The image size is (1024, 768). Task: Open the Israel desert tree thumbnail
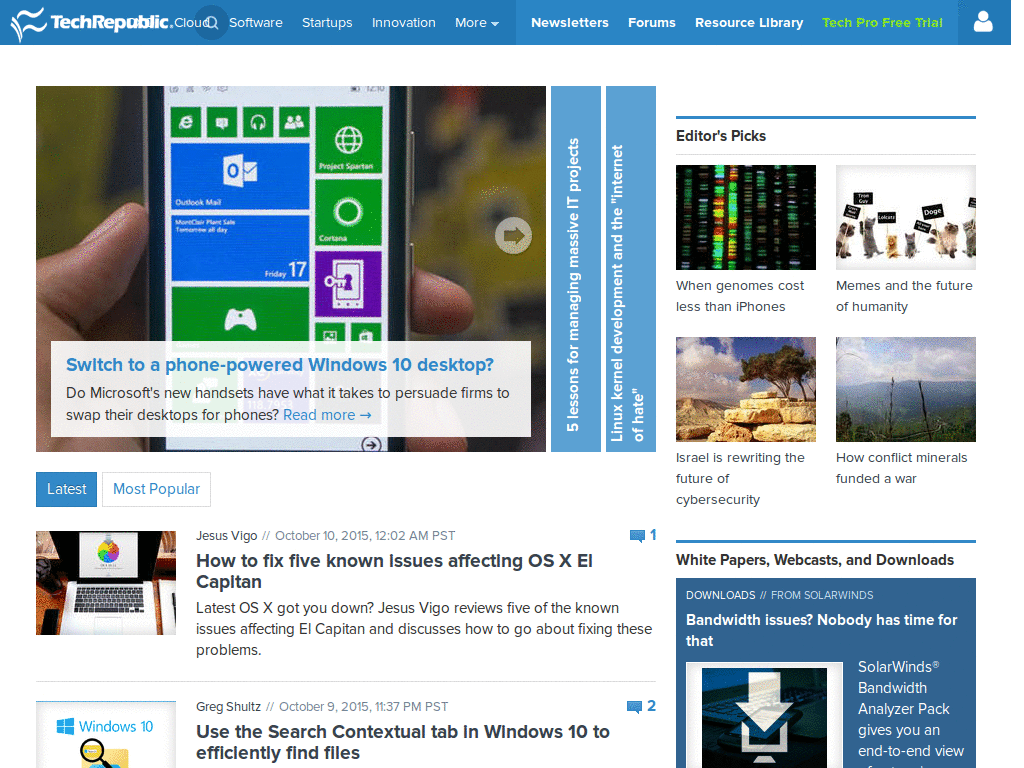coord(746,389)
